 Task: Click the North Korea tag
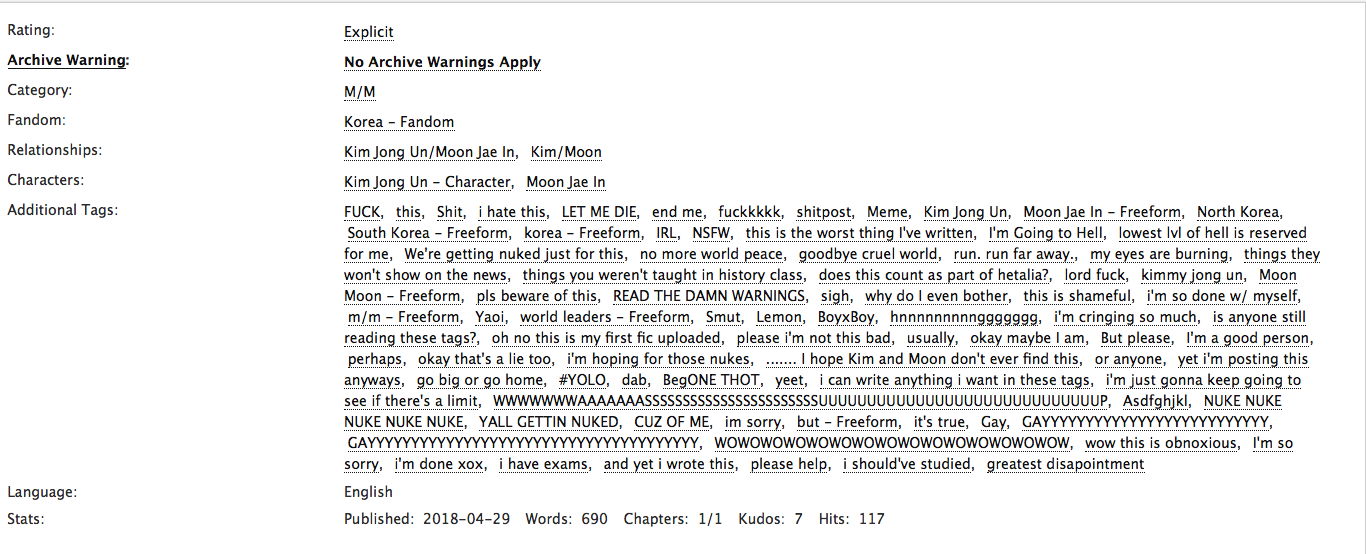1239,212
